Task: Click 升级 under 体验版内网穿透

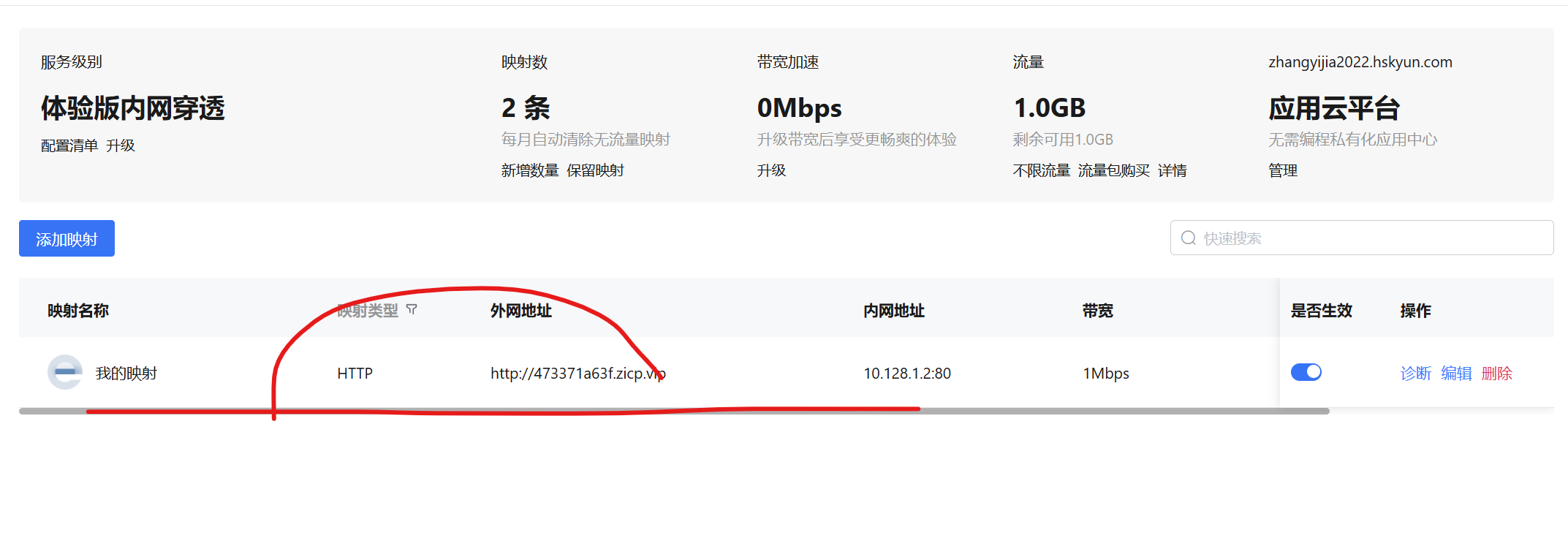Action: [121, 145]
